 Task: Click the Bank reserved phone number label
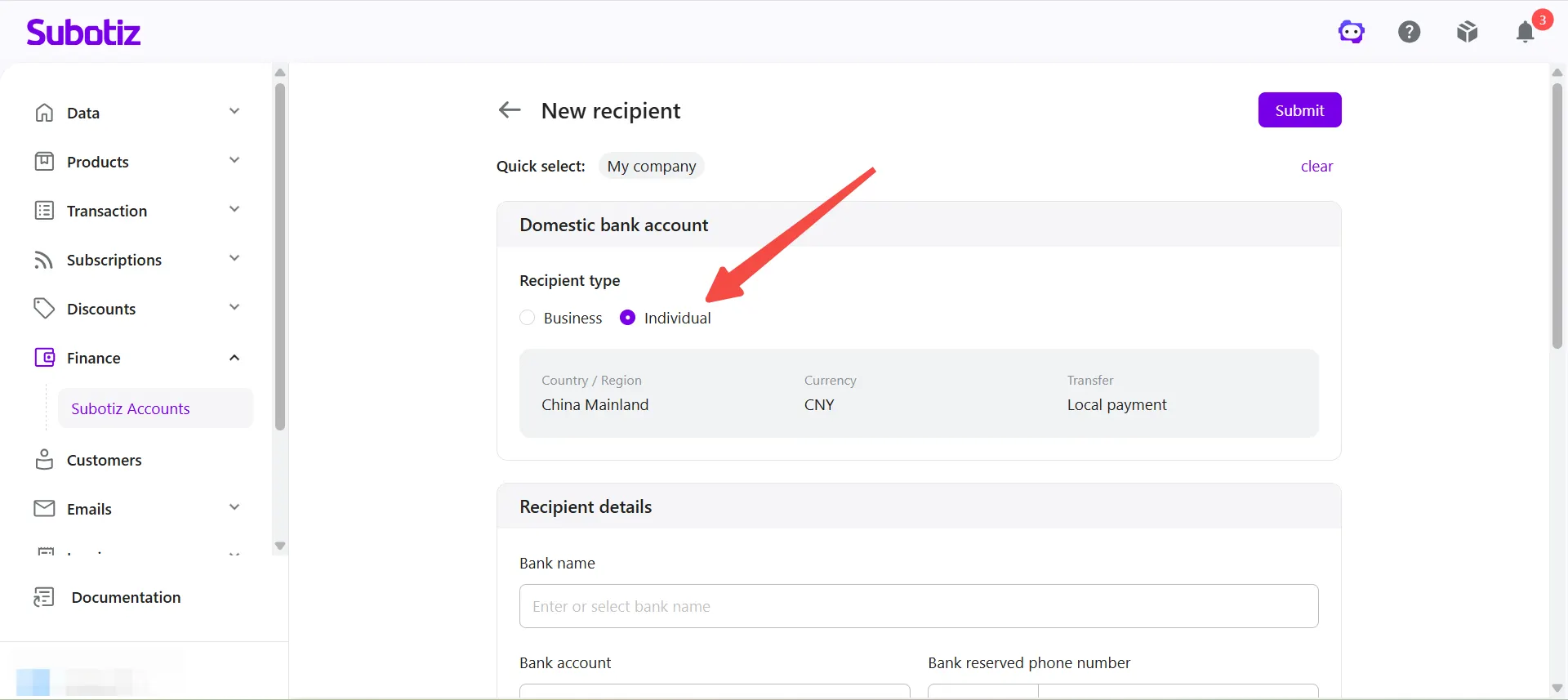1029,662
